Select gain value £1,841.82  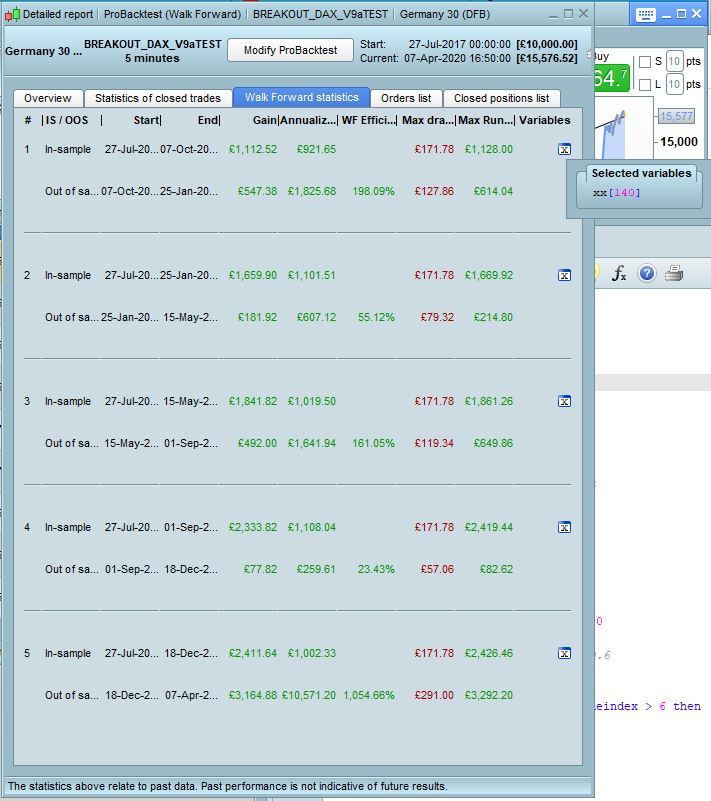click(x=252, y=401)
